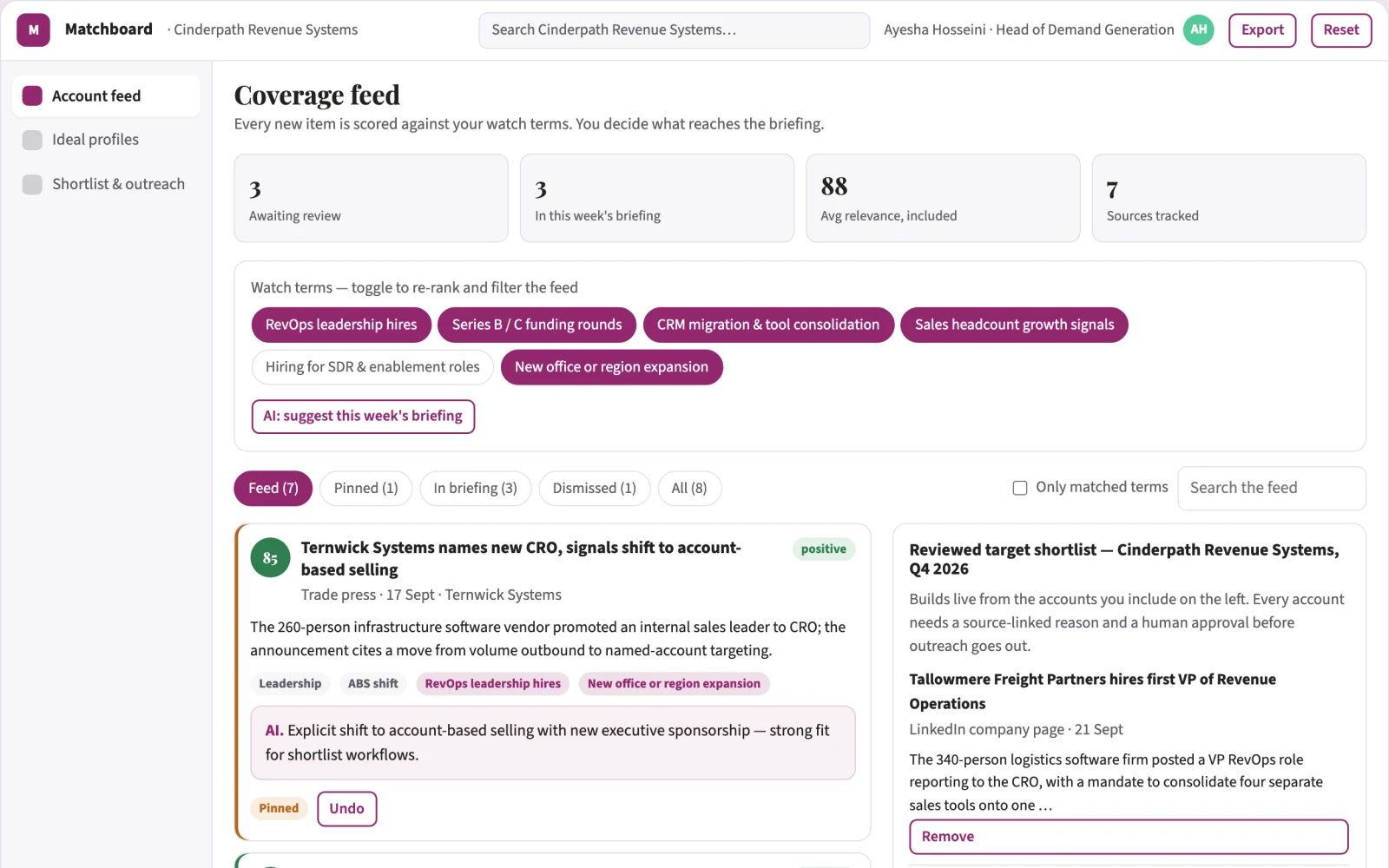The width and height of the screenshot is (1389, 868).
Task: Select the Account feed sidebar icon
Action: (32, 95)
